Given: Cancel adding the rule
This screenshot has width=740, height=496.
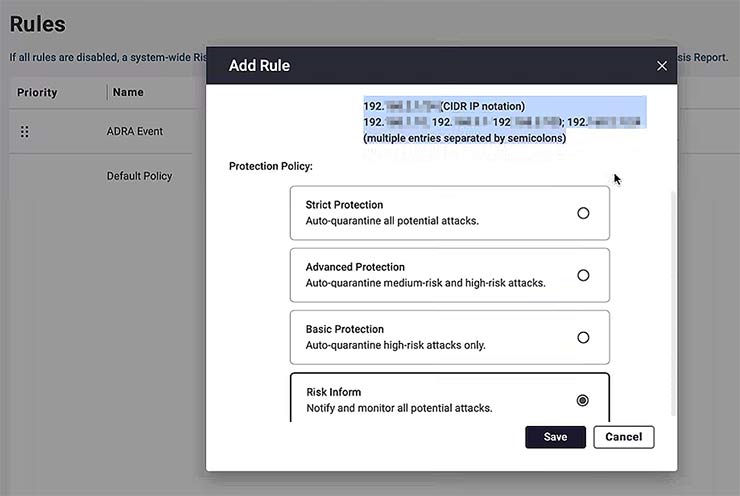Looking at the screenshot, I should (x=624, y=437).
